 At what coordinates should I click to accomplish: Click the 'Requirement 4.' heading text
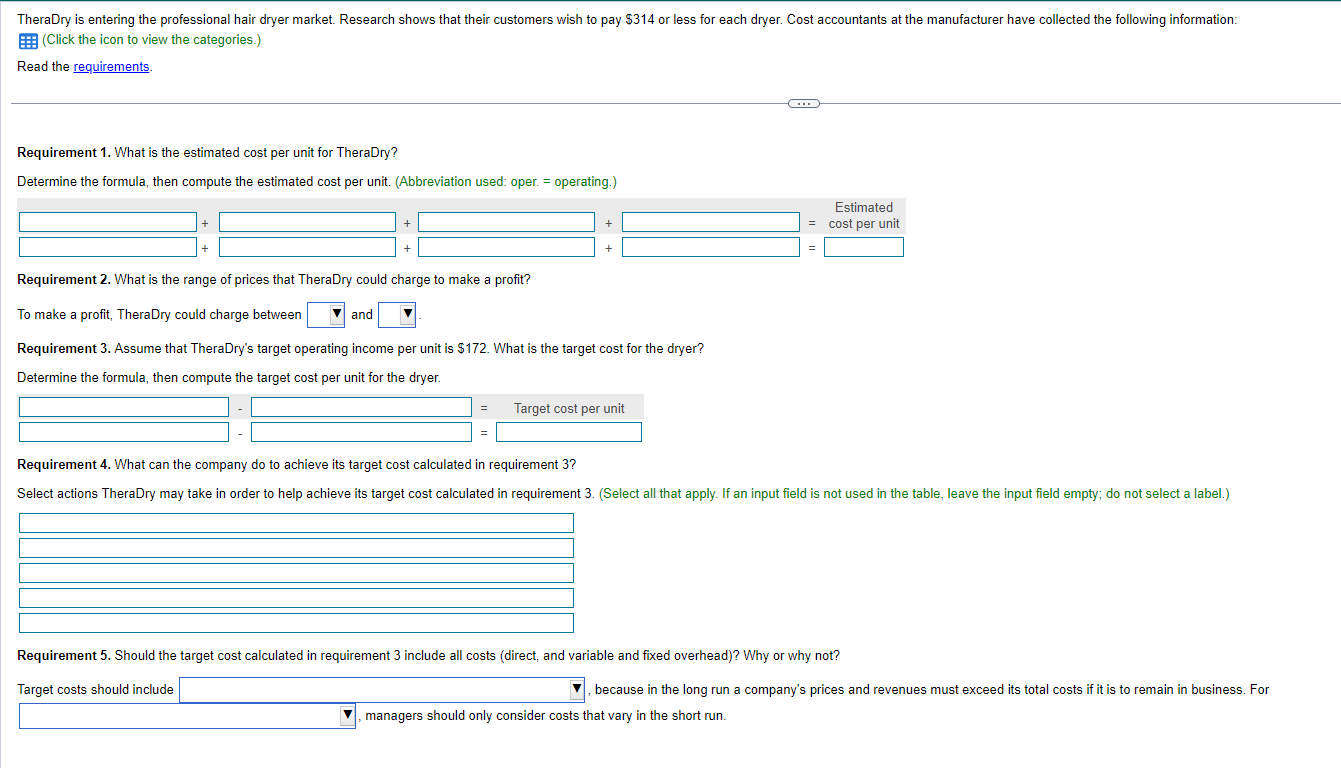pos(64,465)
